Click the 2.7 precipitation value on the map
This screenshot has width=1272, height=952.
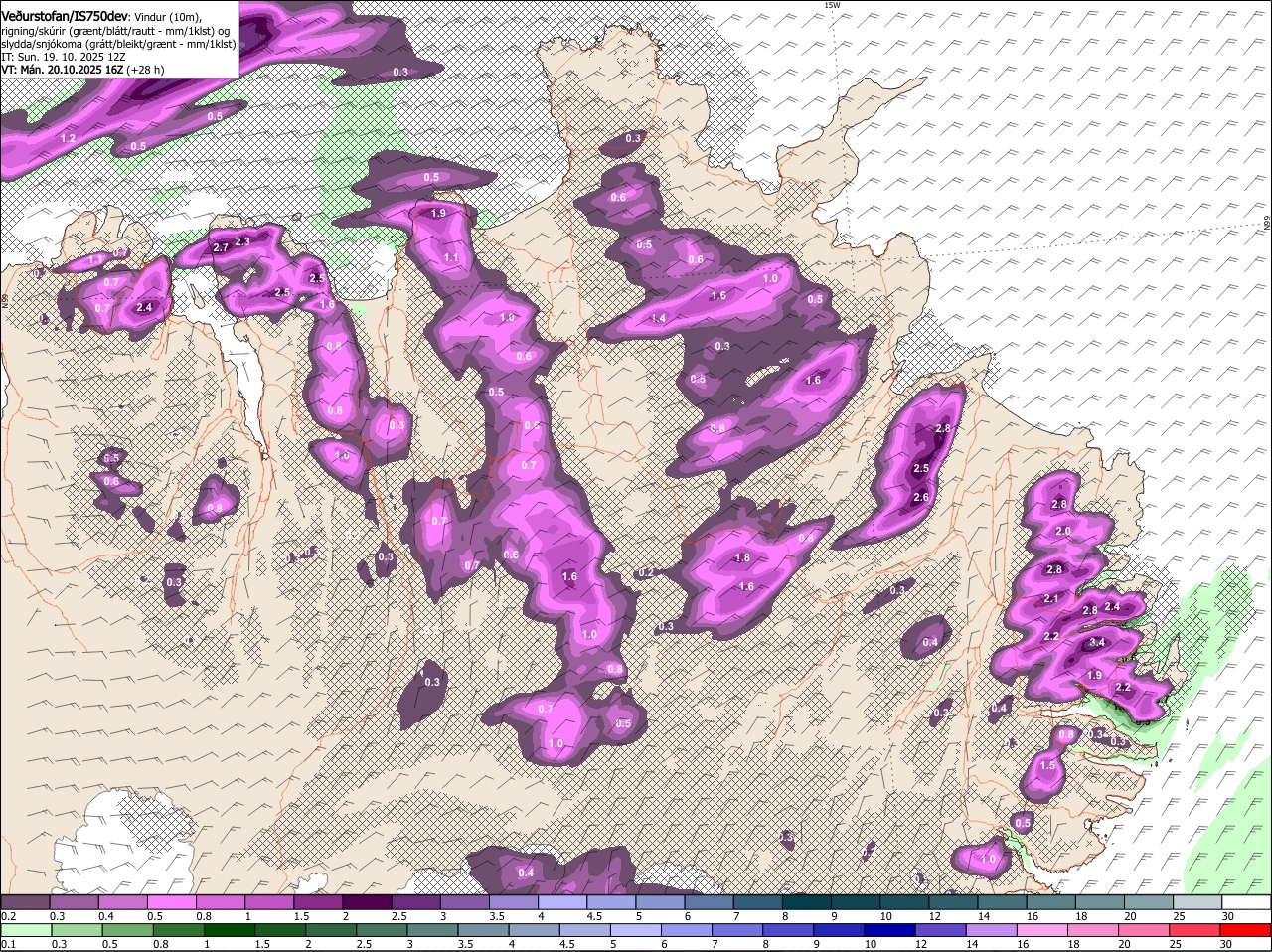click(221, 247)
